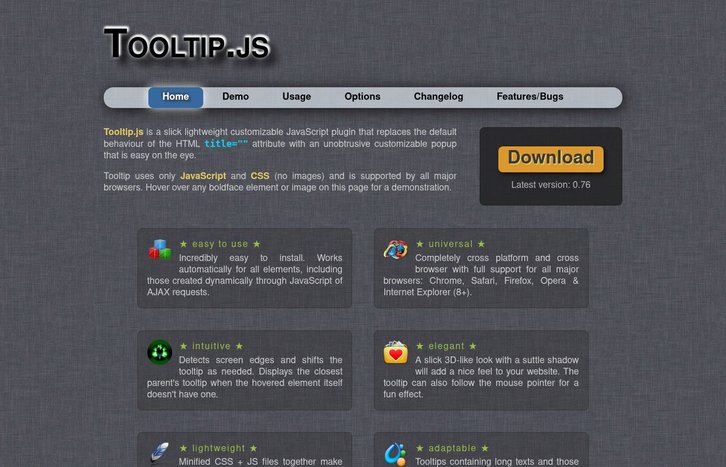The height and width of the screenshot is (467, 726).
Task: Open the Home navigation tab
Action: pos(175,97)
